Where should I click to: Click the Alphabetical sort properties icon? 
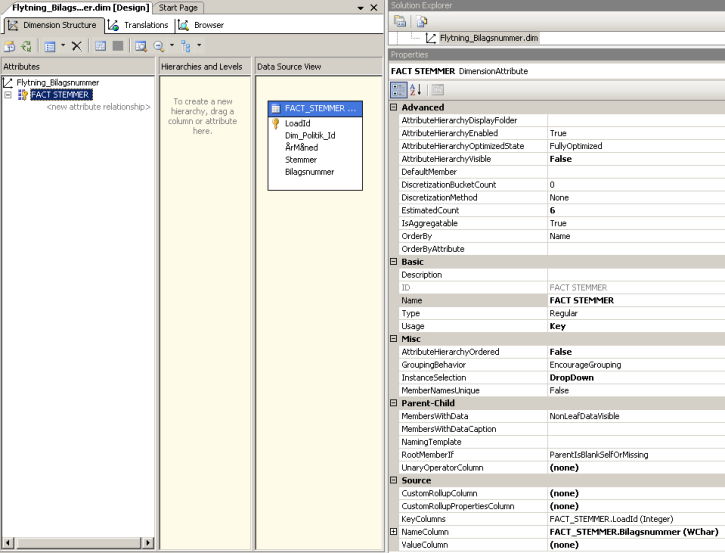(x=415, y=90)
